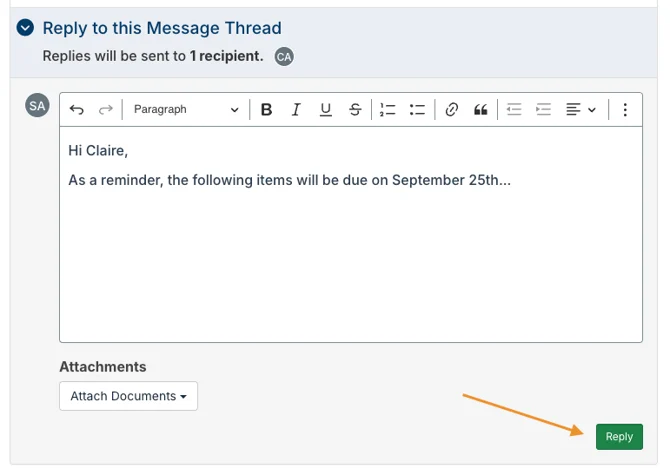The width and height of the screenshot is (670, 475).
Task: Open the text alignment dropdown
Action: click(581, 110)
